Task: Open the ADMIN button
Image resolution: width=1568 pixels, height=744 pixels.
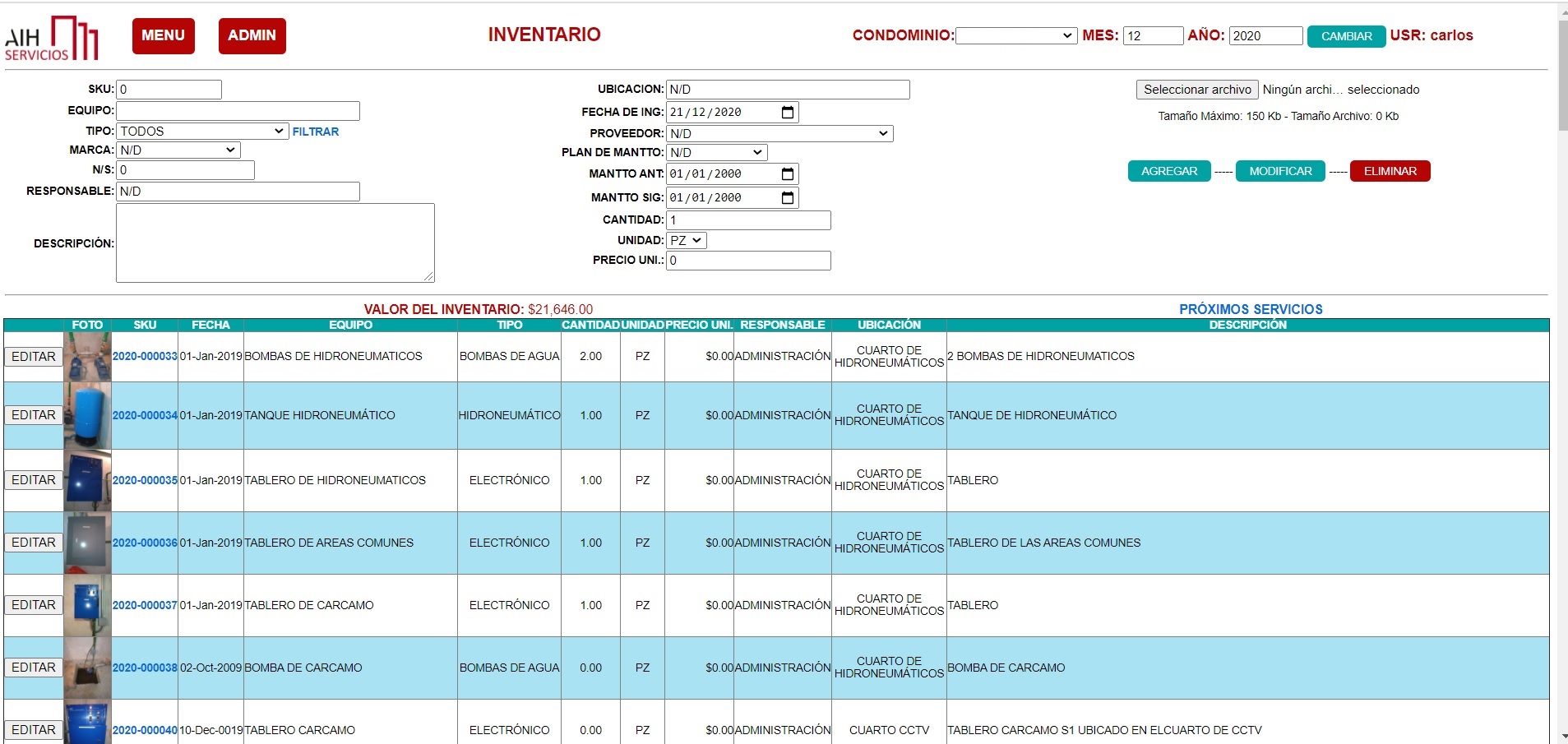Action: tap(252, 35)
